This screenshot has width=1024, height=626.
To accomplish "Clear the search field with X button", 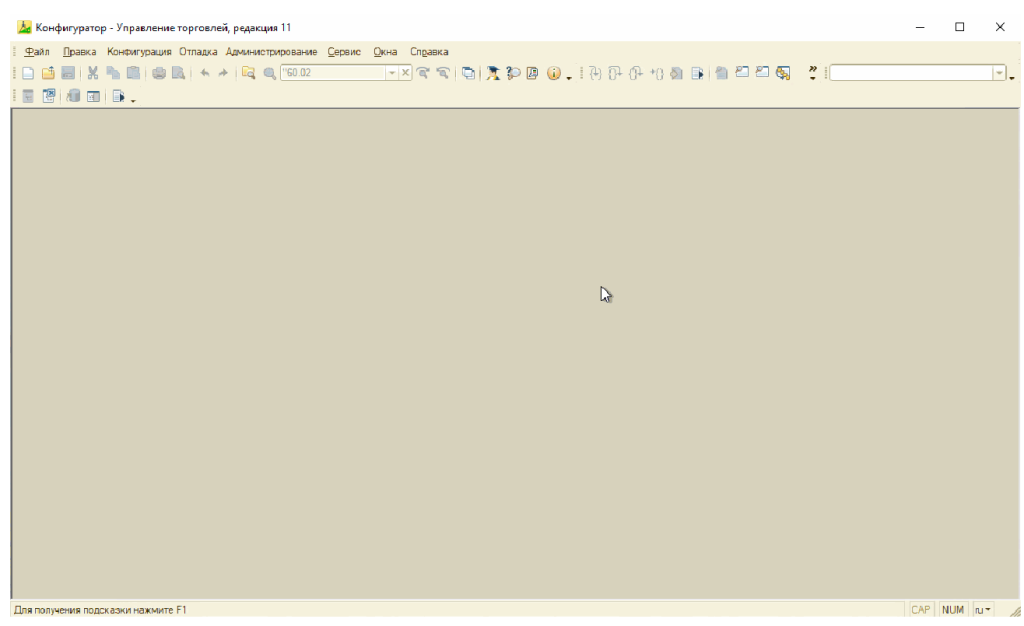I will pos(406,73).
